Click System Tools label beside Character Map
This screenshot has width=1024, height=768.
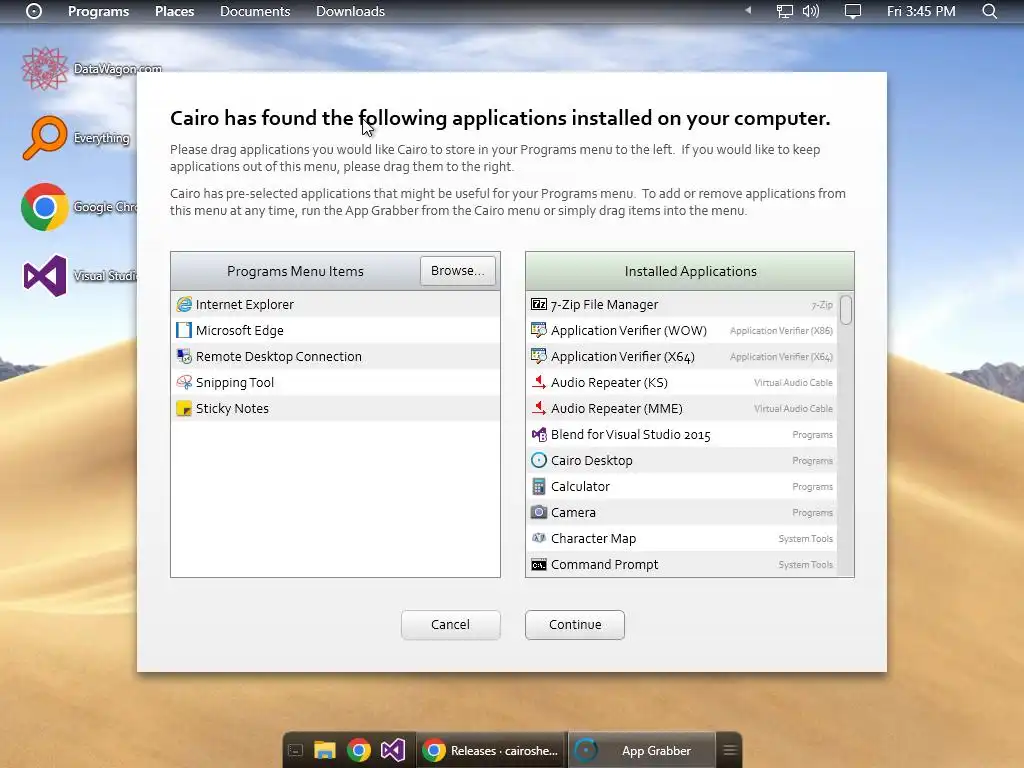tap(805, 539)
